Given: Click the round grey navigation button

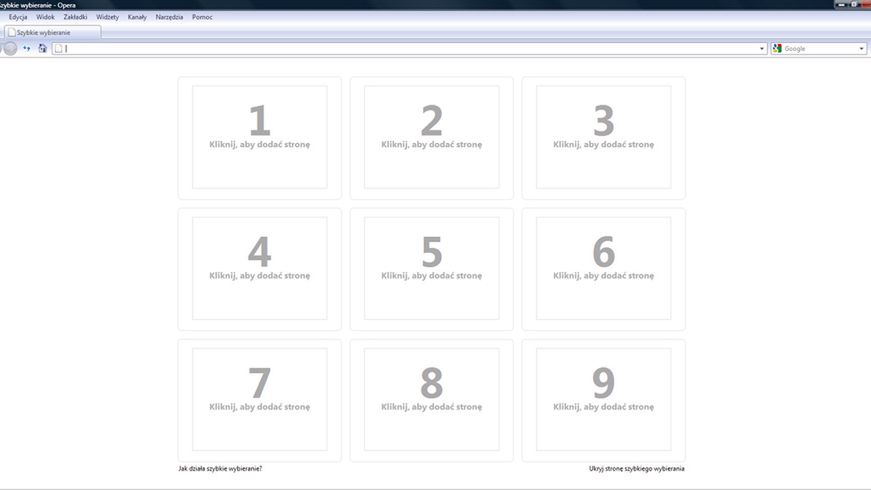Looking at the screenshot, I should tap(10, 49).
